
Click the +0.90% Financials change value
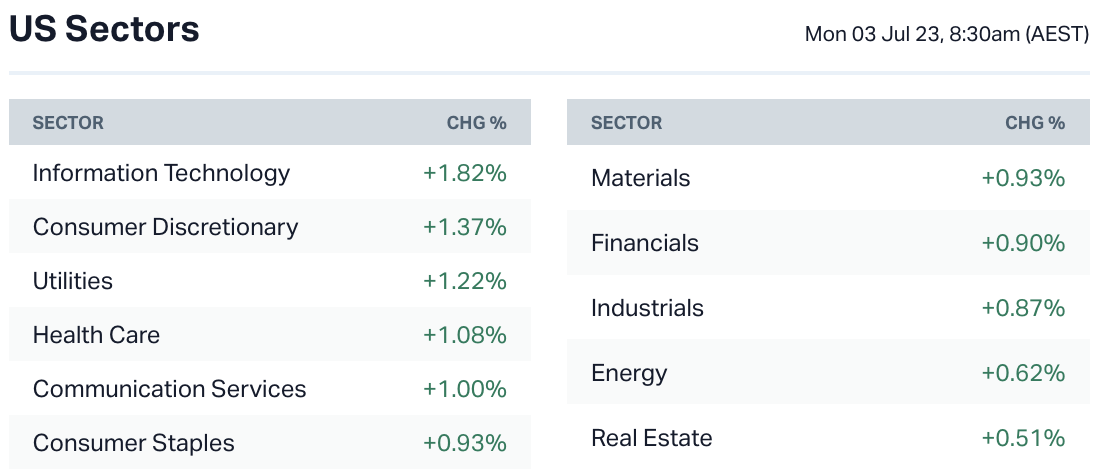click(1023, 243)
